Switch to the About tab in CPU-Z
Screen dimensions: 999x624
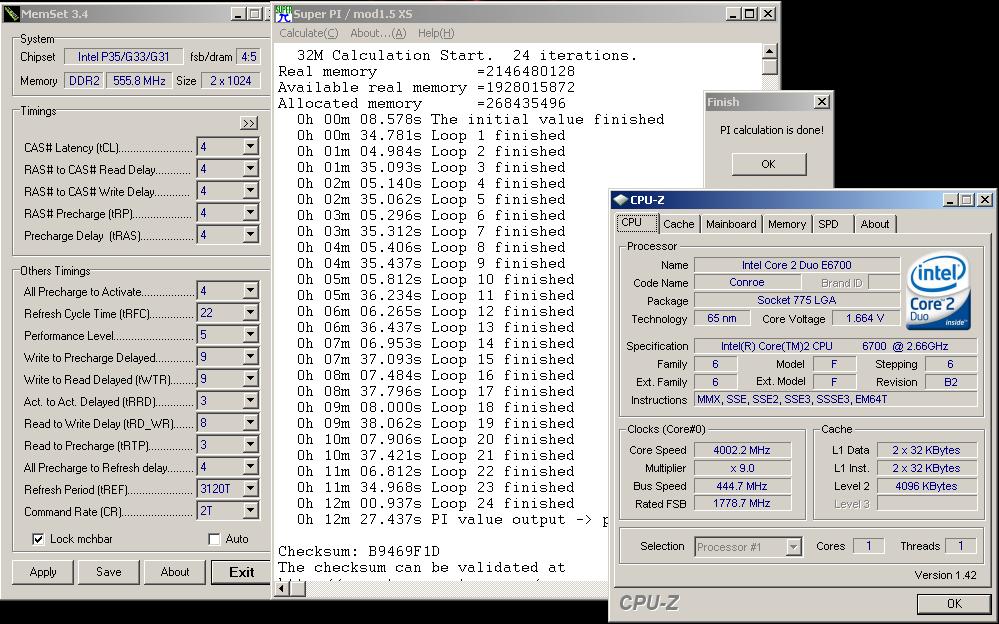(875, 224)
